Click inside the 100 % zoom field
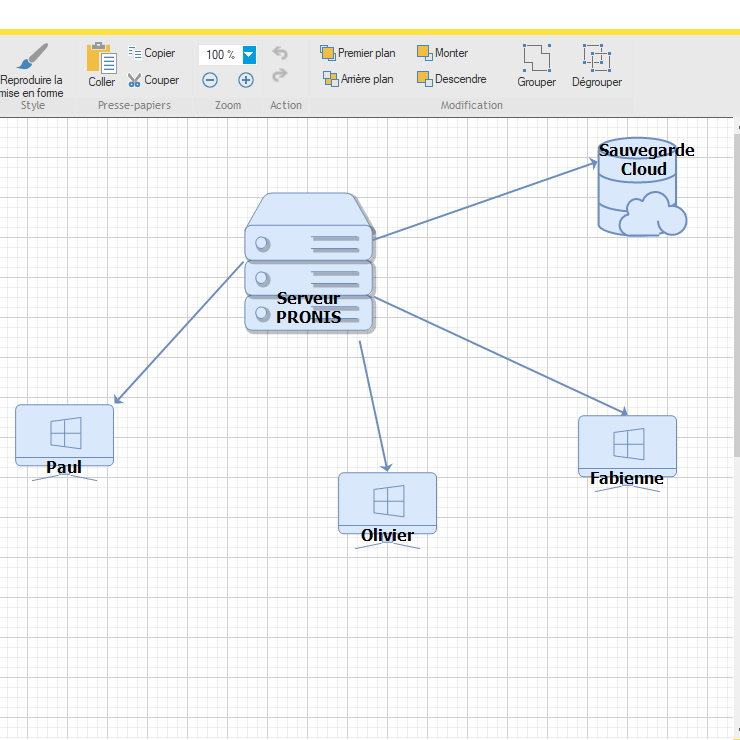This screenshot has width=740, height=740. [220, 55]
